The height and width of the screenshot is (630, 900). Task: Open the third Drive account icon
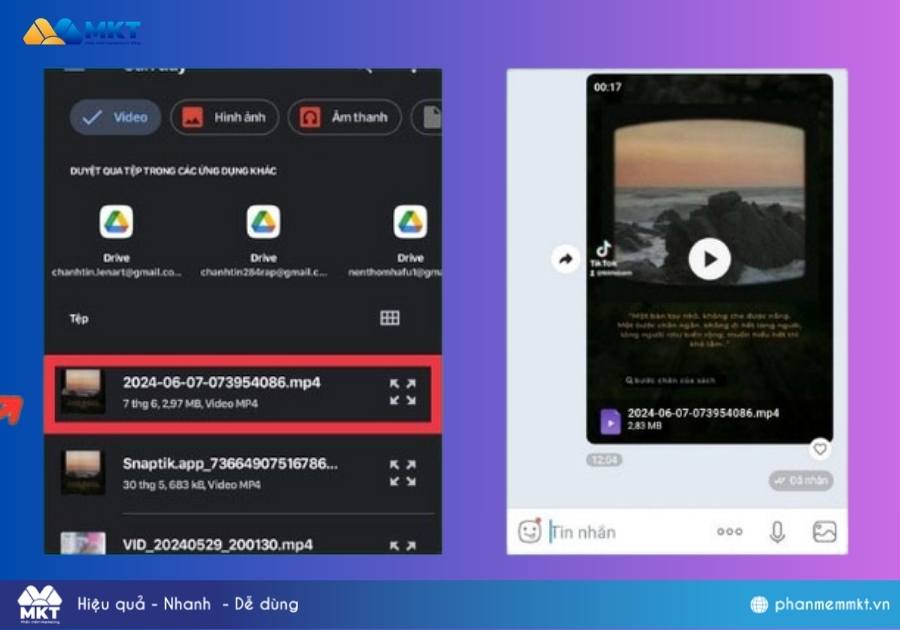(x=410, y=221)
